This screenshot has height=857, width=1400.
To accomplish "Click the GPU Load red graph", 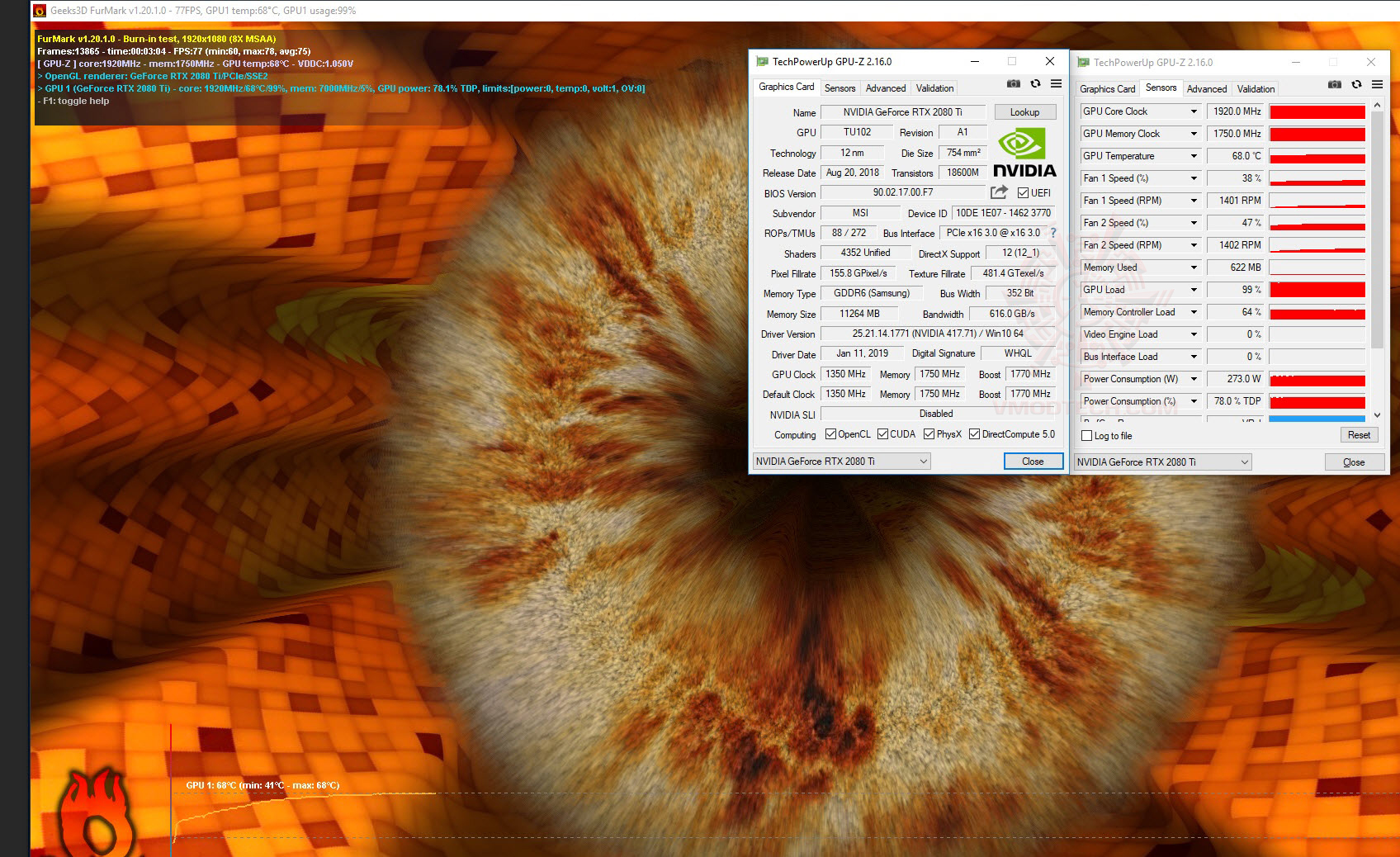I will (x=1317, y=290).
